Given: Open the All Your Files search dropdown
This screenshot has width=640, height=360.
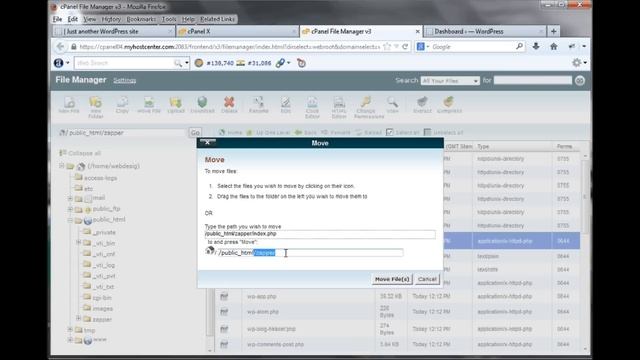Looking at the screenshot, I should coord(450,81).
